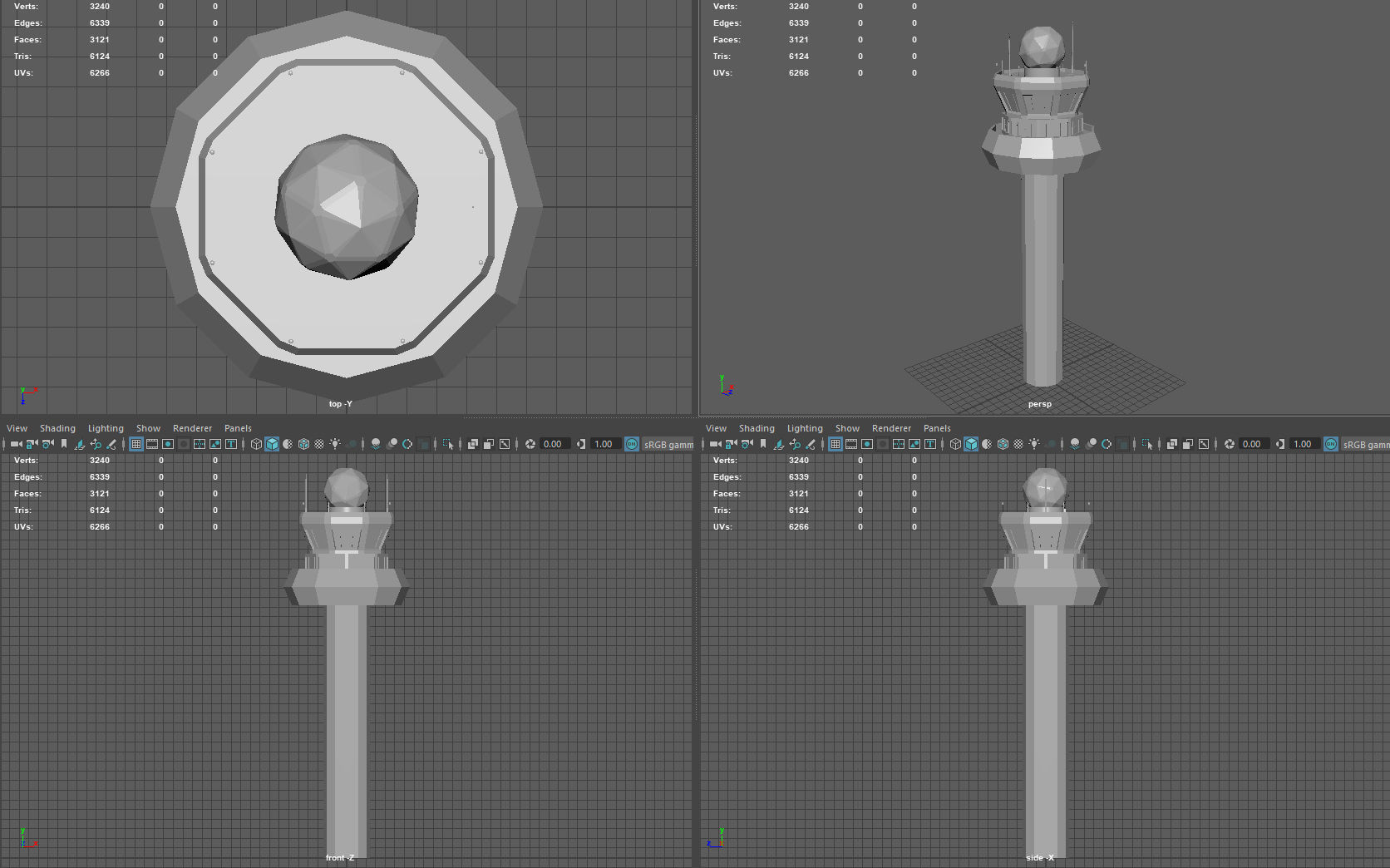Click exposure value 0.00 field in side view

pos(1254,444)
